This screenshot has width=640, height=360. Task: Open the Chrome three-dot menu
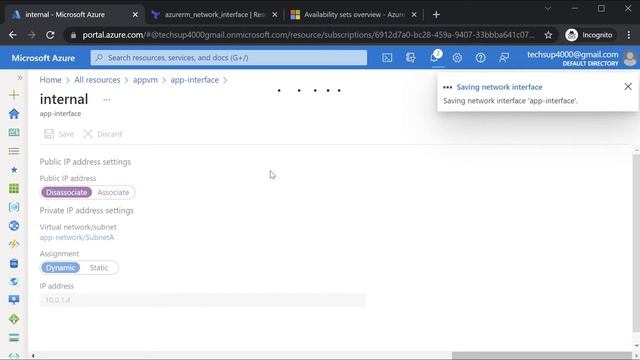pos(629,35)
